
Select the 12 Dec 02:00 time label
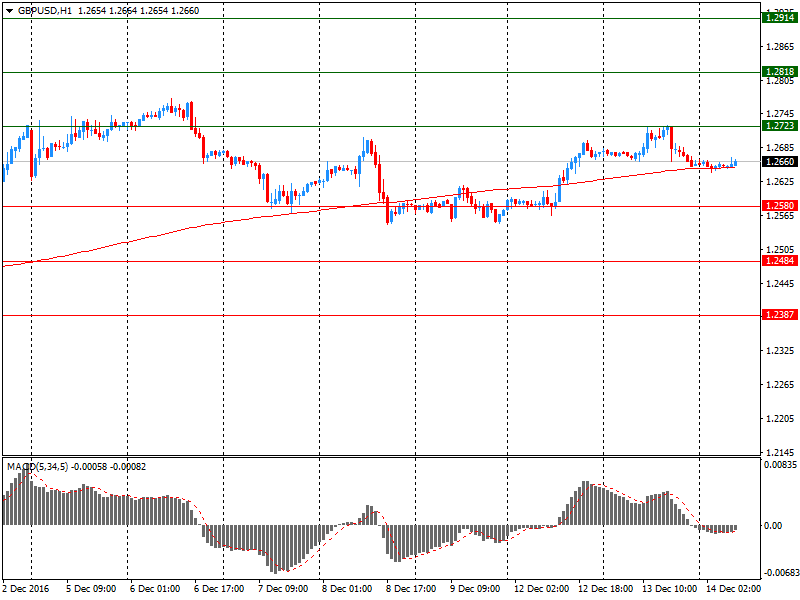pos(541,589)
